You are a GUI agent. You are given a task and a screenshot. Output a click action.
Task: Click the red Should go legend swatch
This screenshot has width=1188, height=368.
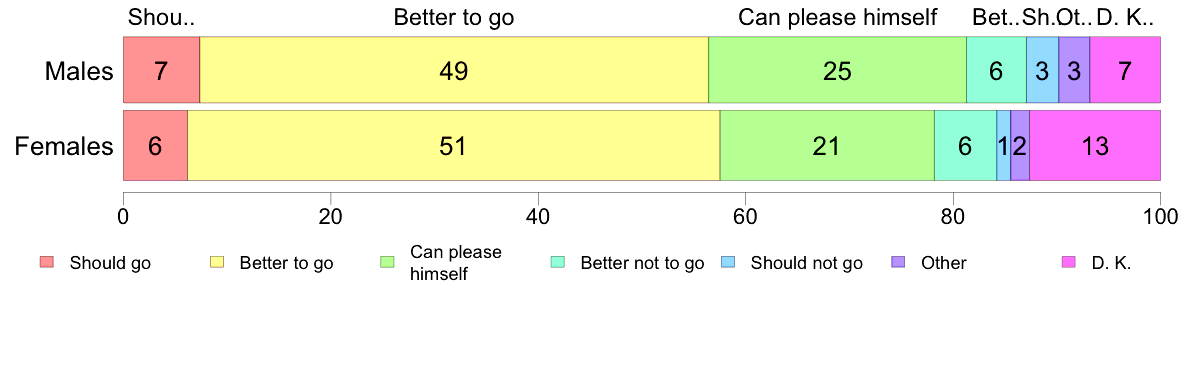(x=47, y=263)
